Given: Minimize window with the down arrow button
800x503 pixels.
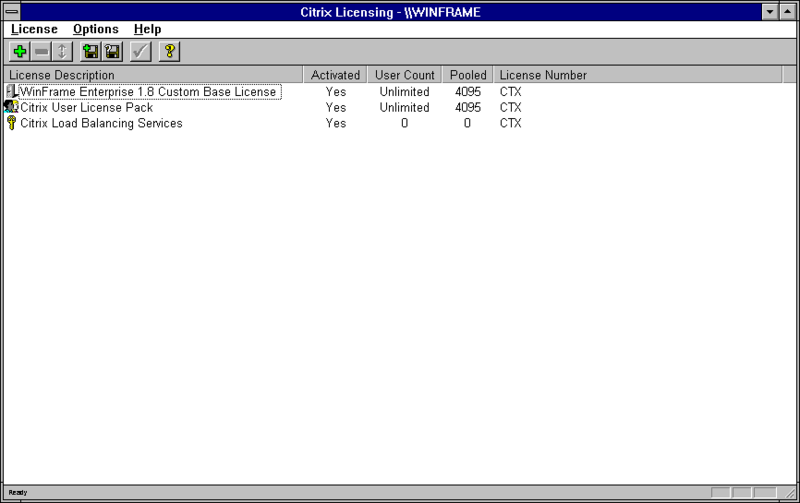Looking at the screenshot, I should click(770, 11).
